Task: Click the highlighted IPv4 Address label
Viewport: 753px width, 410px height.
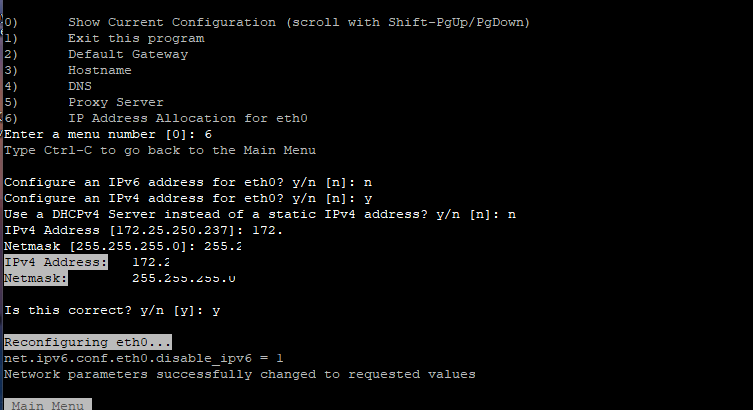Action: [56, 262]
